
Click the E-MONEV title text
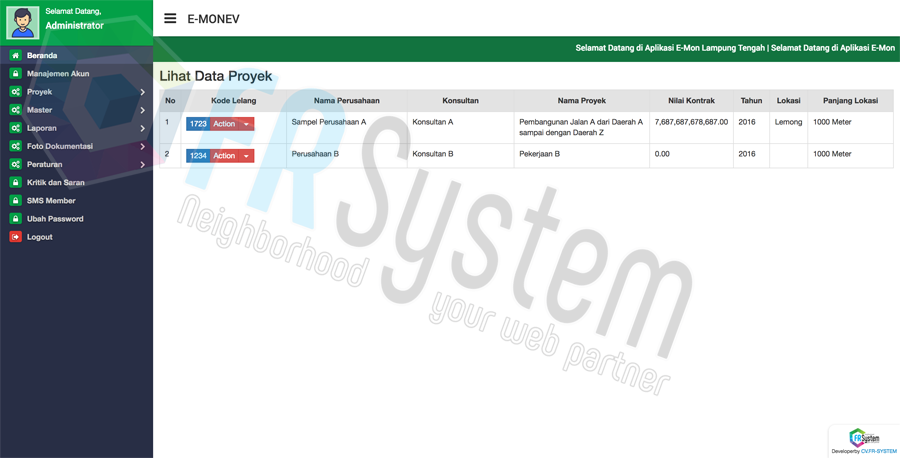tap(214, 19)
